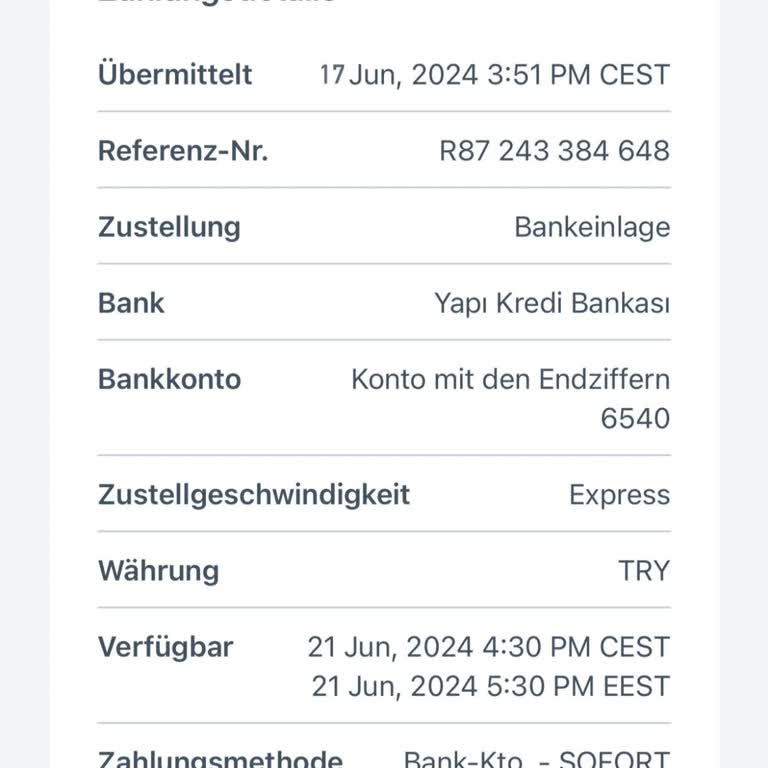Select availability time 4:30 PM CEST
The width and height of the screenshot is (768, 768).
point(575,647)
